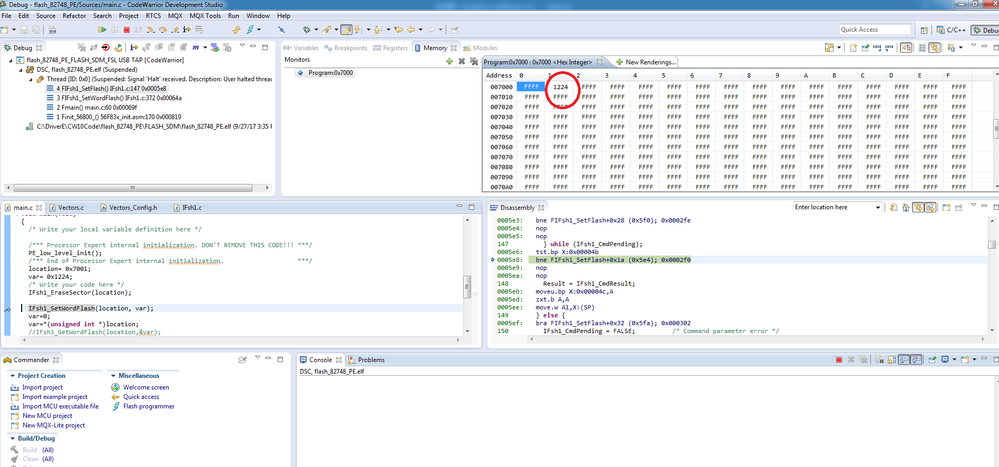Click the Flash programmer icon in Commander
999x467 pixels.
tap(117, 406)
